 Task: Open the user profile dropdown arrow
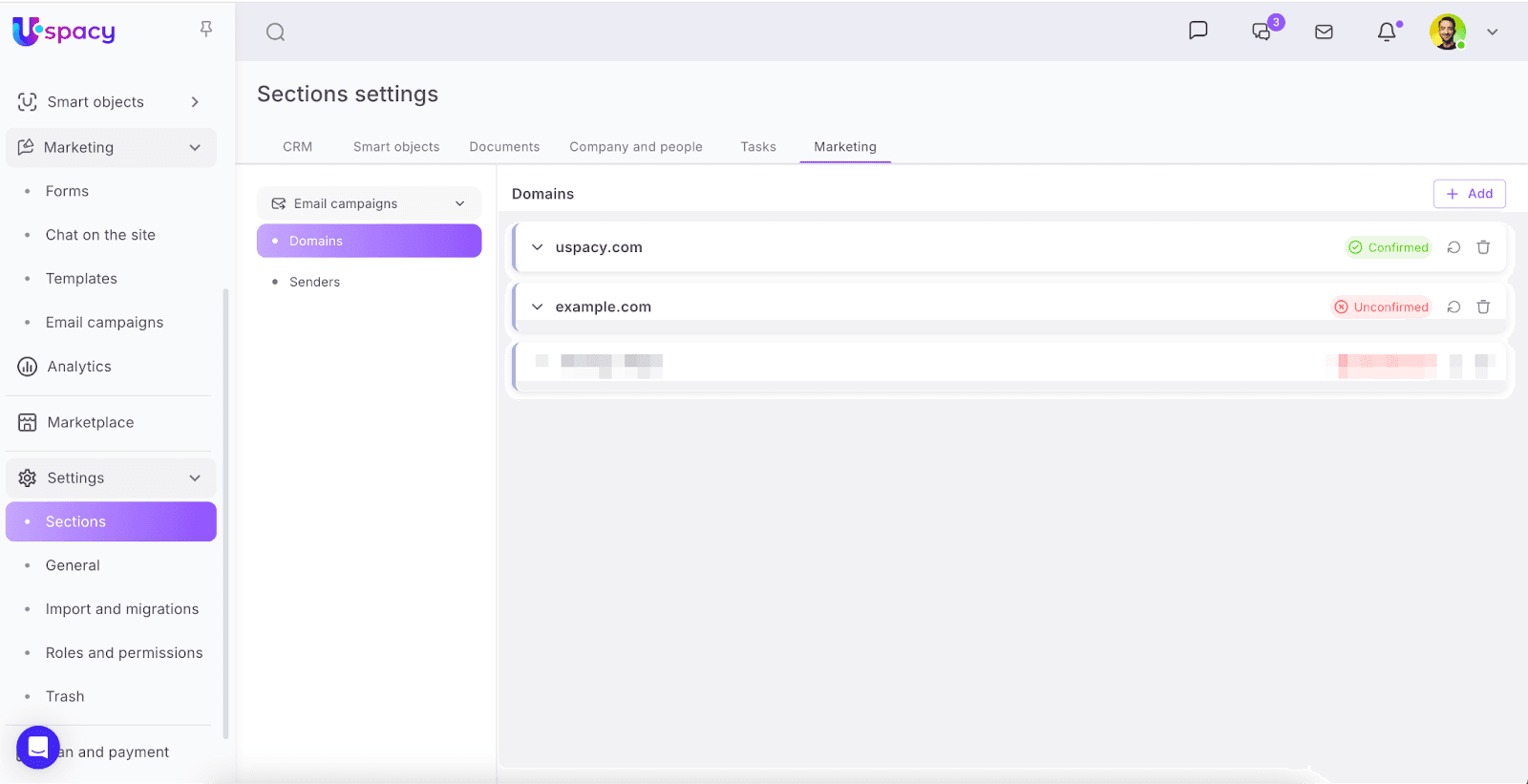tap(1492, 32)
